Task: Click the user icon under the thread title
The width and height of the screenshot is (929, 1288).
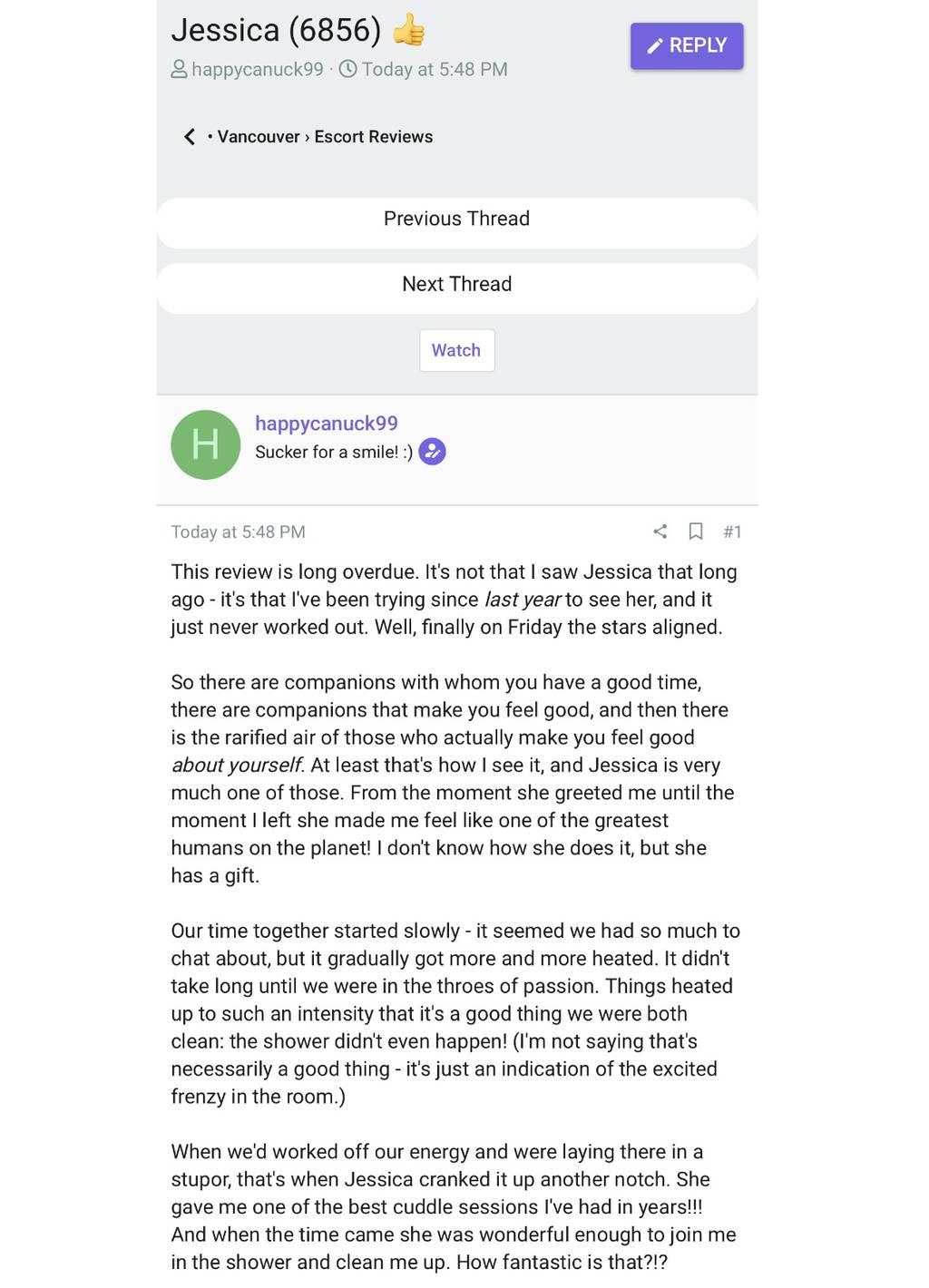Action: tap(180, 69)
